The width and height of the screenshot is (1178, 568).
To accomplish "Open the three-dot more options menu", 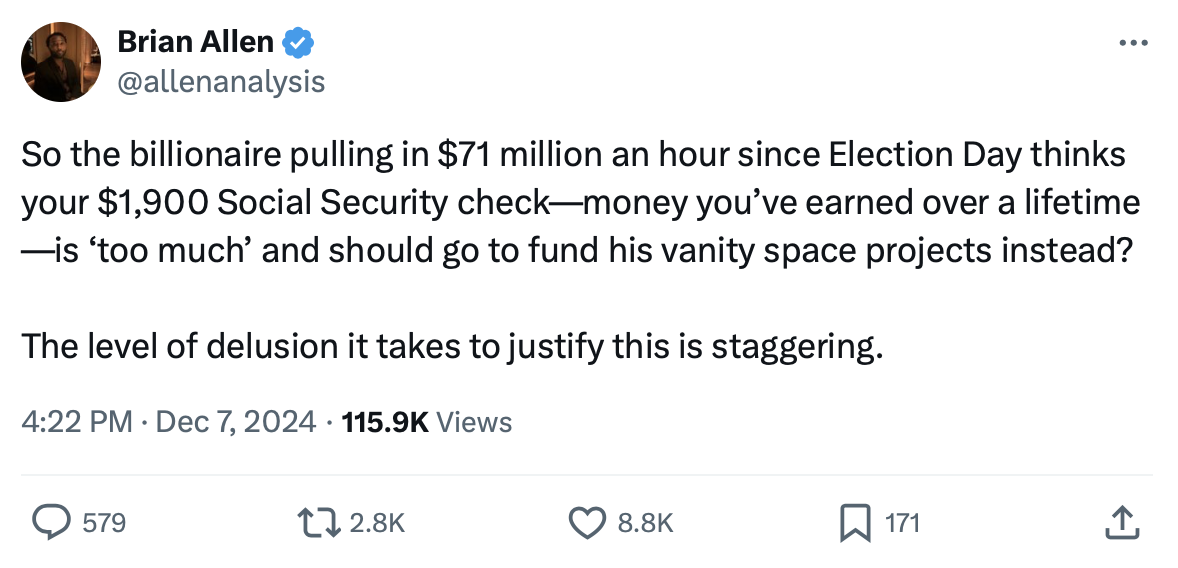I will click(x=1131, y=44).
